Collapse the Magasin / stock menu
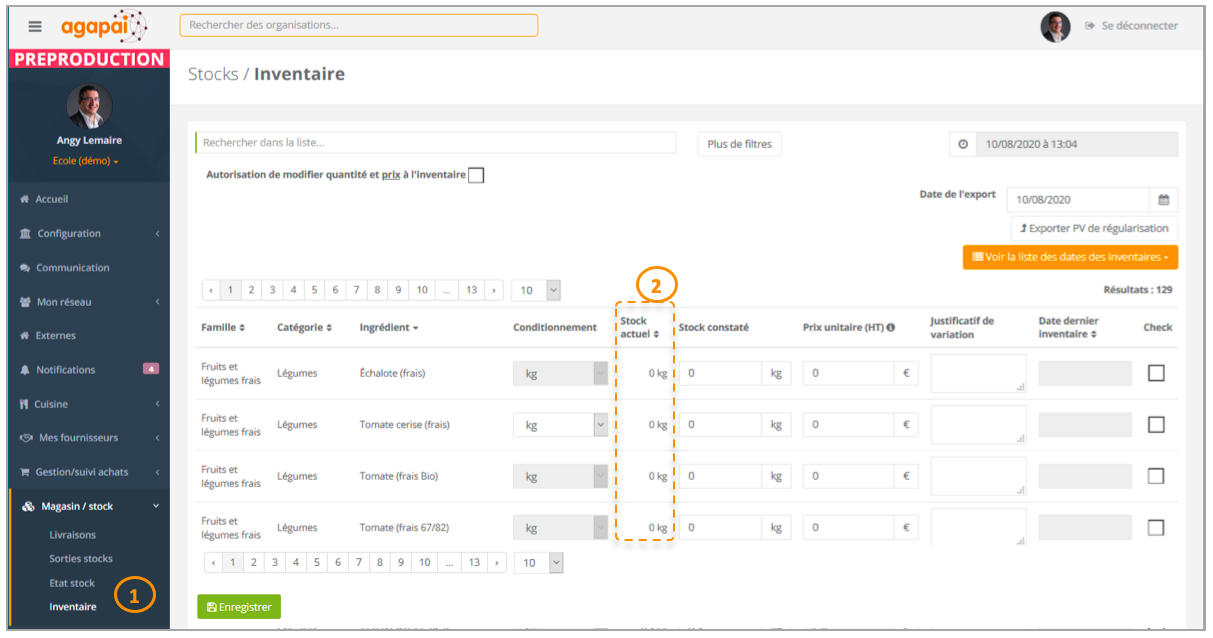 click(89, 506)
